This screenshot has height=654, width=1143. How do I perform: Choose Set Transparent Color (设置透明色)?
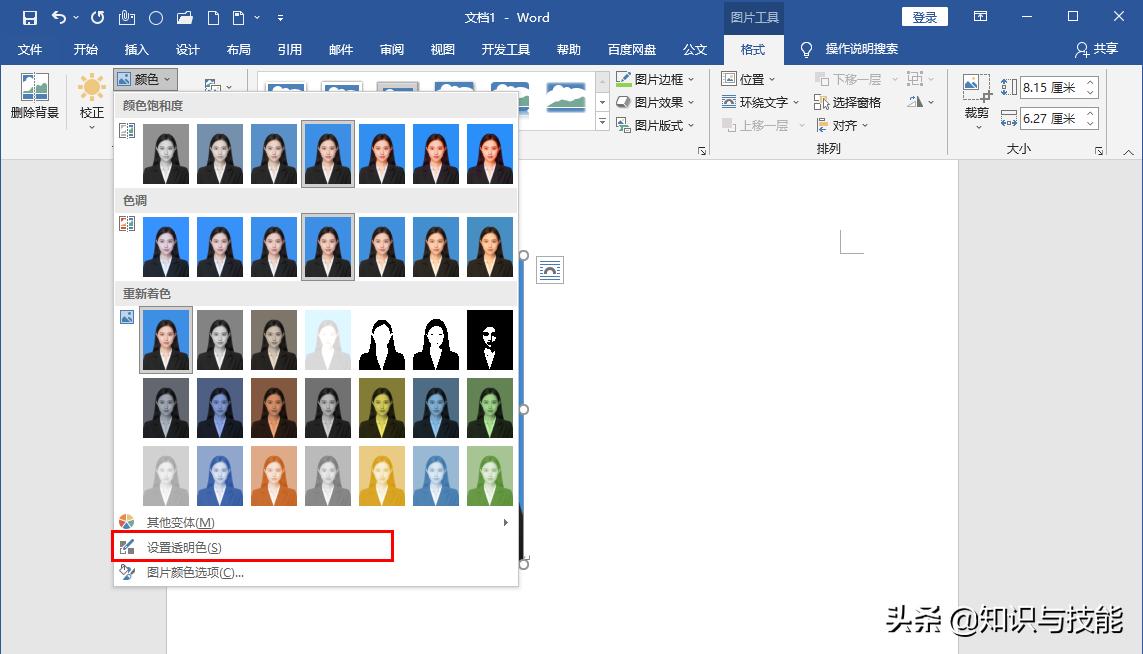[x=184, y=547]
